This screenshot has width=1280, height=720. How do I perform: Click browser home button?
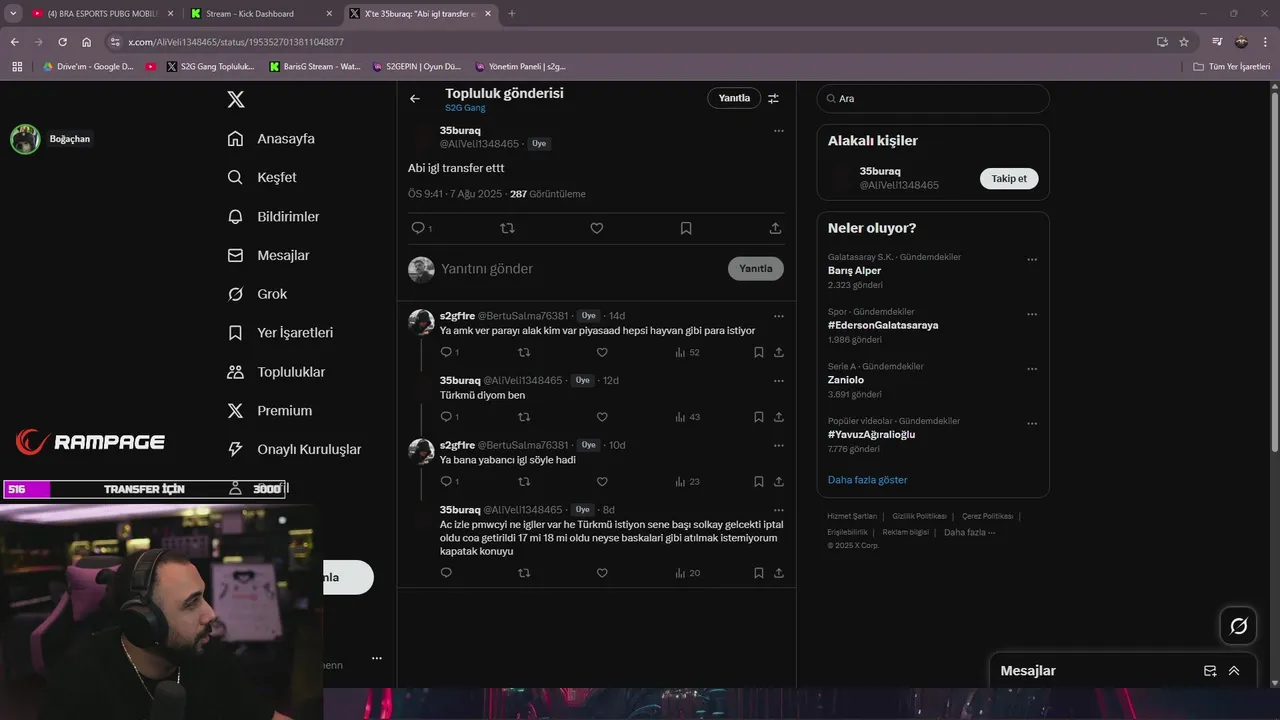[x=87, y=42]
